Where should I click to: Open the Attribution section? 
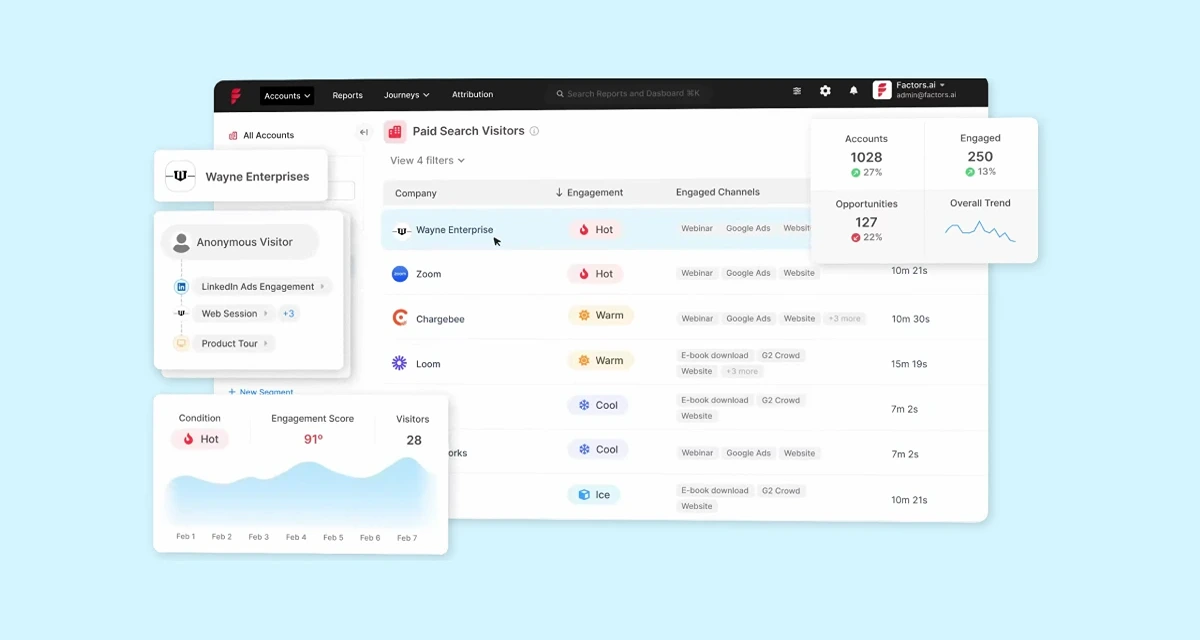[x=472, y=95]
